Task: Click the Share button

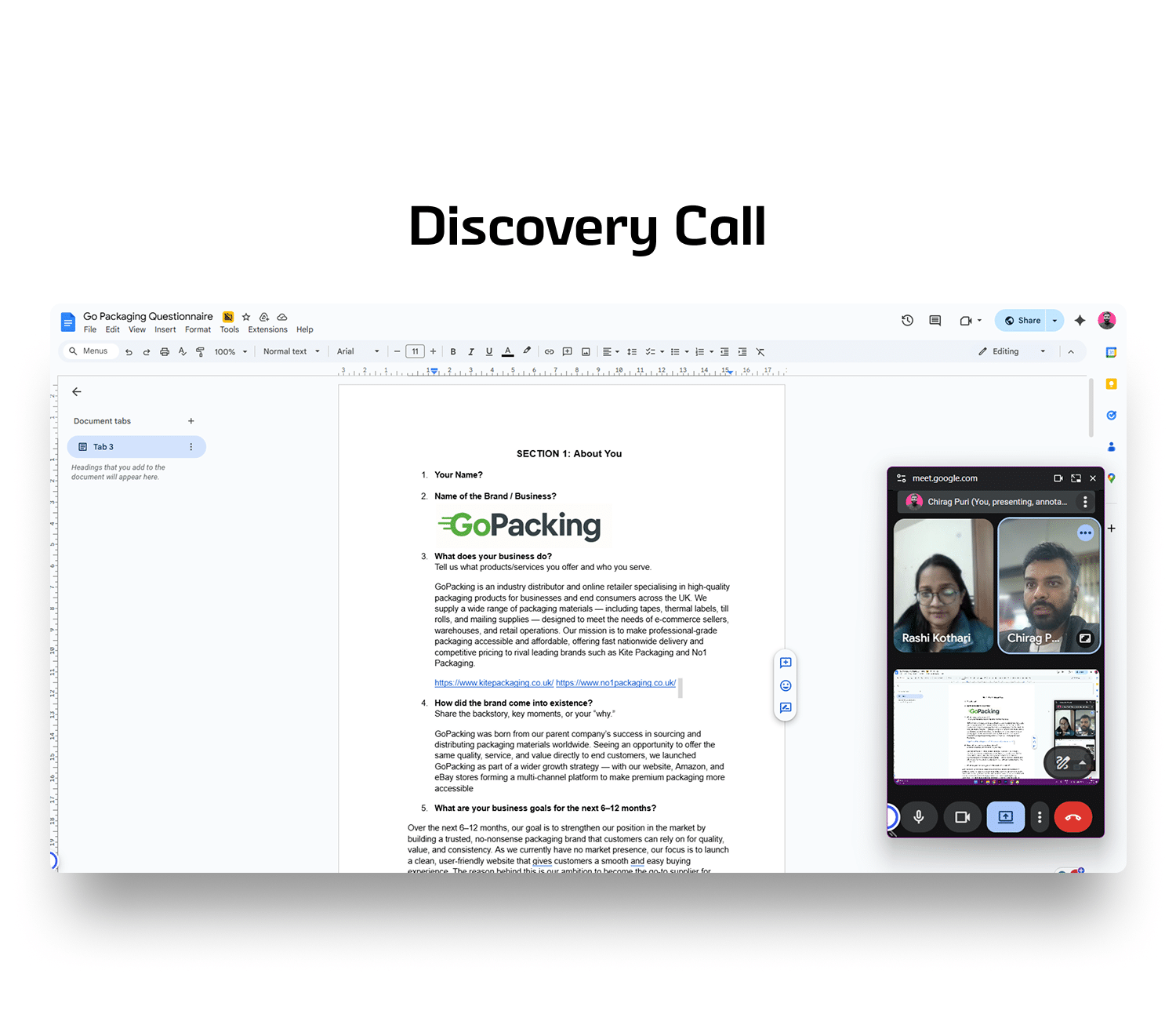Action: click(1022, 321)
